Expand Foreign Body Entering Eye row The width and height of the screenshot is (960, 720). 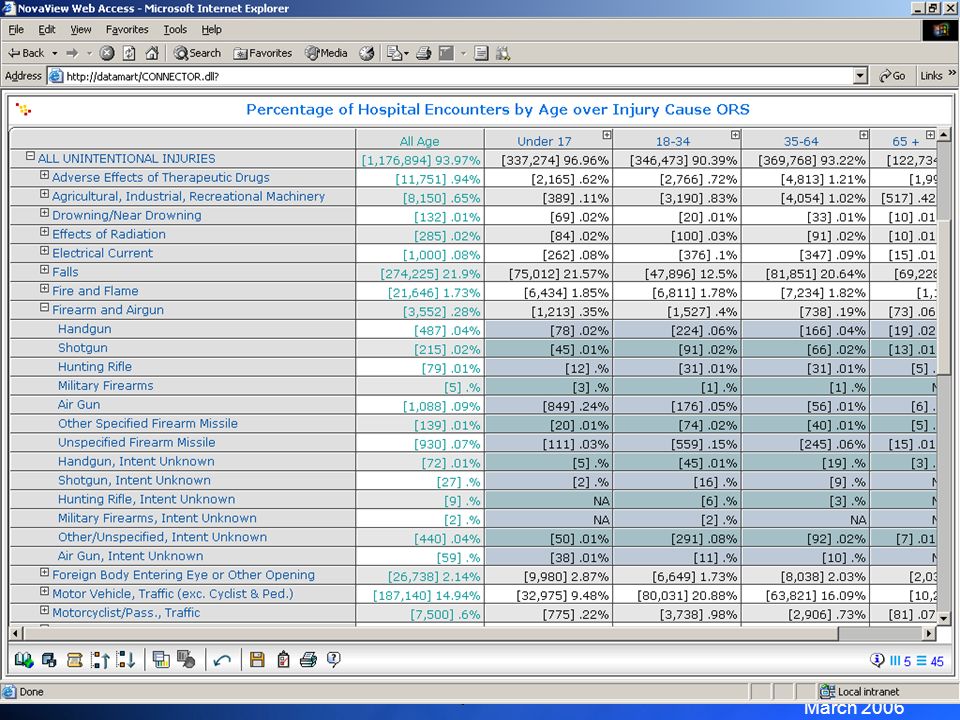[x=44, y=572]
